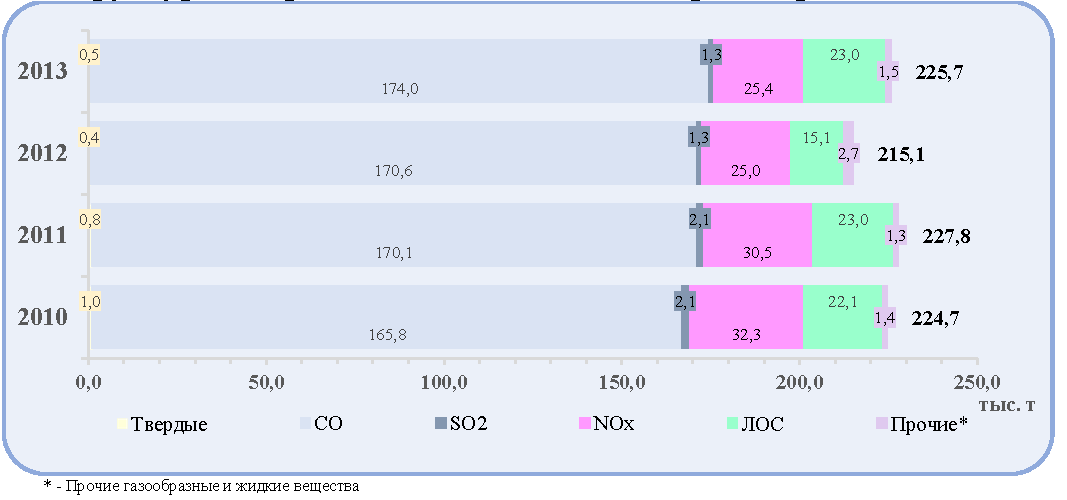Click the 2012 ЛОС segment 15,1

816,153
